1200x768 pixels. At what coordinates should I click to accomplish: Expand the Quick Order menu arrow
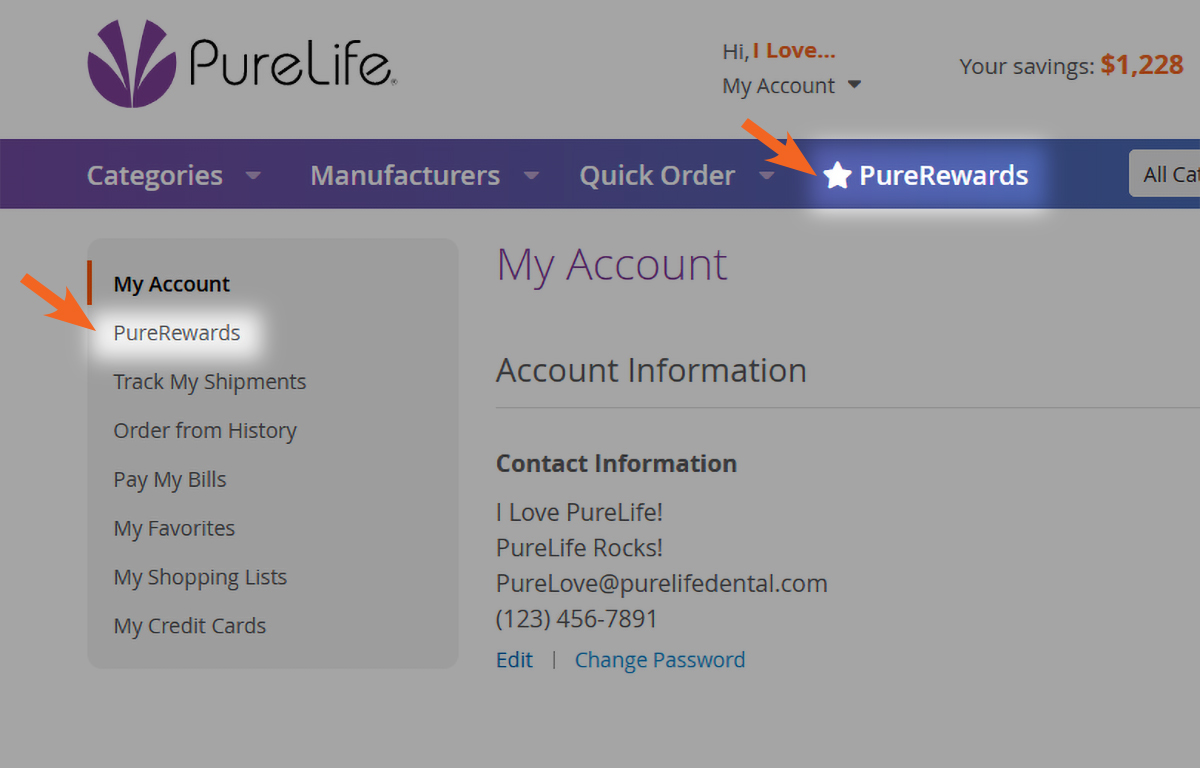[x=766, y=176]
